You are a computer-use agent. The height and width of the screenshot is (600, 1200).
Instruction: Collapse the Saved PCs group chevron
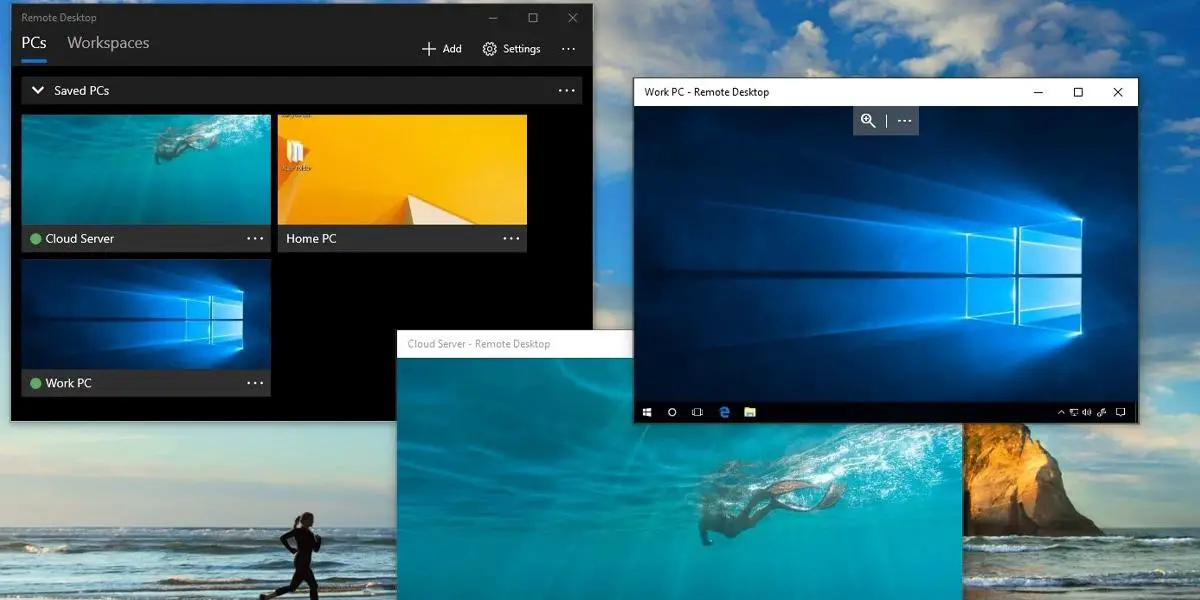[x=38, y=90]
